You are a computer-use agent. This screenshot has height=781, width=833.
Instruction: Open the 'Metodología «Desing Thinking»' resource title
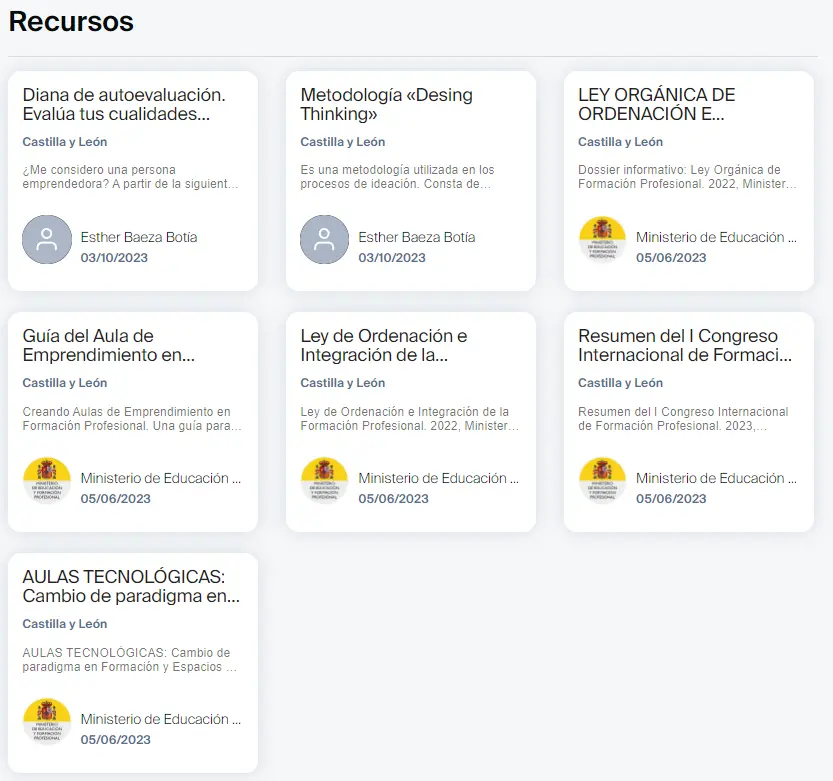[x=386, y=104]
